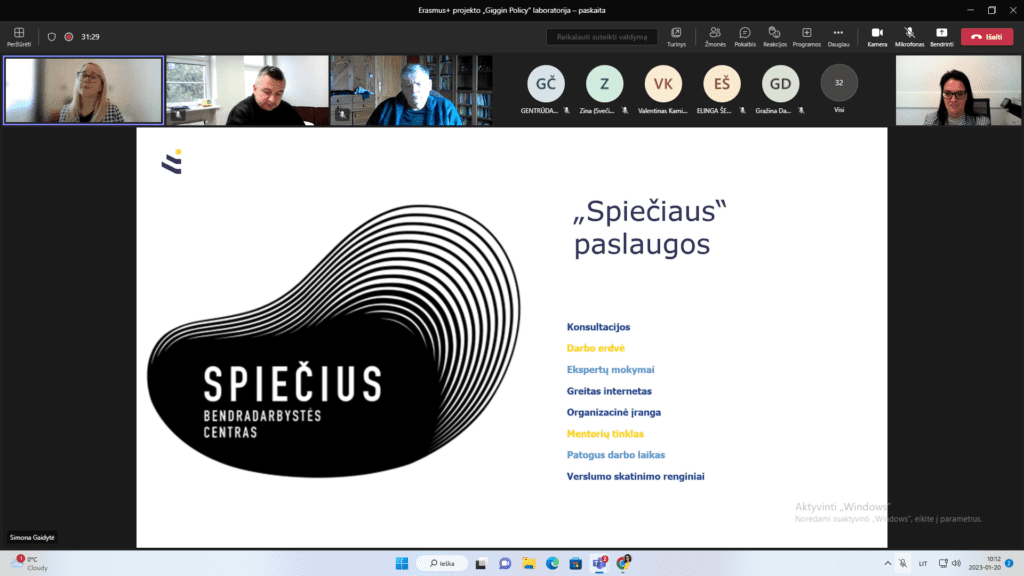Open the Turinys content pop-out
The height and width of the screenshot is (576, 1024).
coord(676,37)
